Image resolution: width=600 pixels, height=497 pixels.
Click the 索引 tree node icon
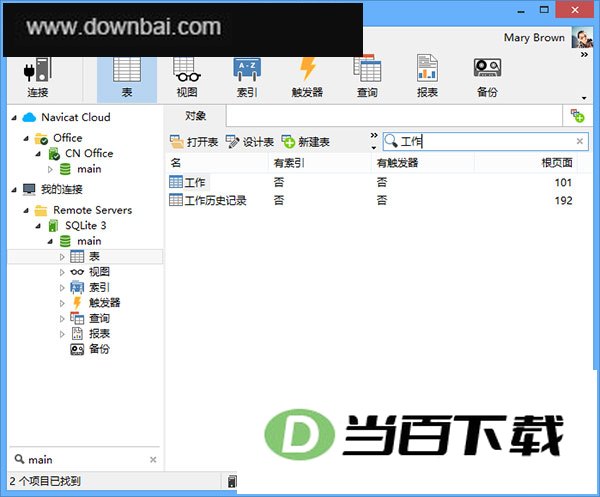(x=77, y=287)
